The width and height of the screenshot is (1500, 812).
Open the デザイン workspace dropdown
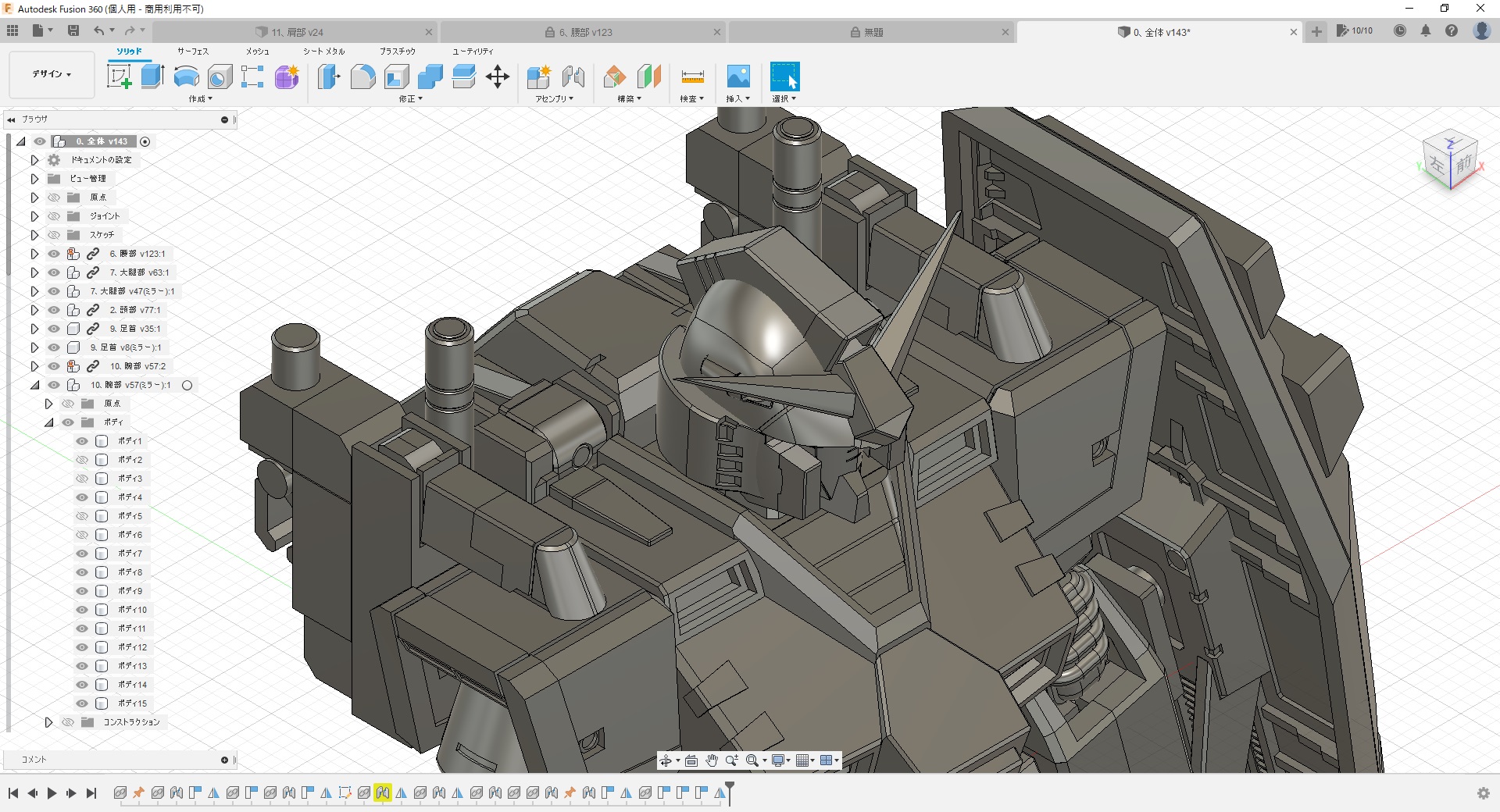(52, 74)
